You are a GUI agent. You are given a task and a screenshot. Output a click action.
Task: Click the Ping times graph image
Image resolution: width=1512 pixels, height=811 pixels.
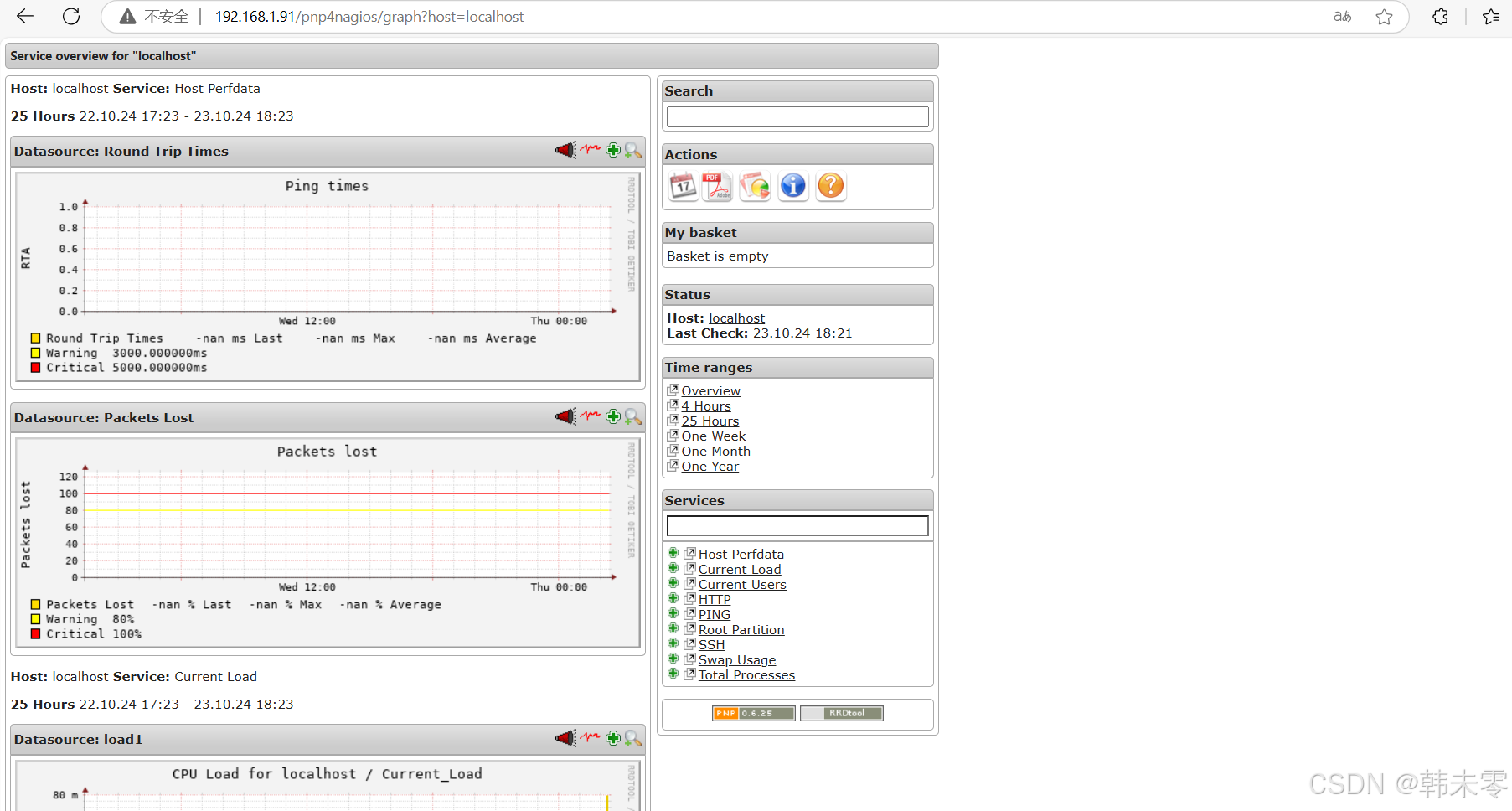point(328,276)
